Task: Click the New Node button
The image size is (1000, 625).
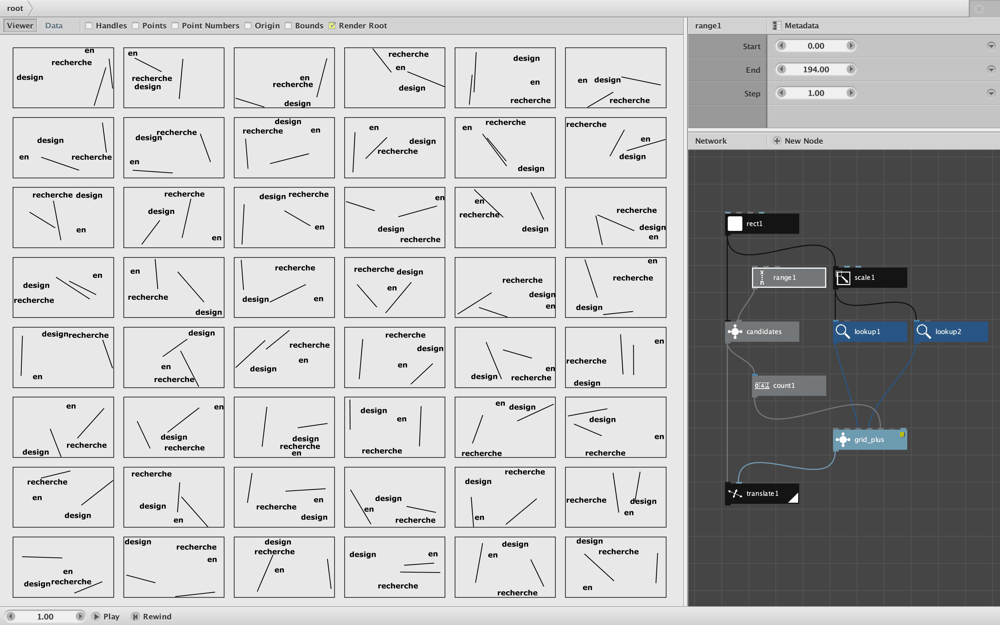Action: pos(798,141)
